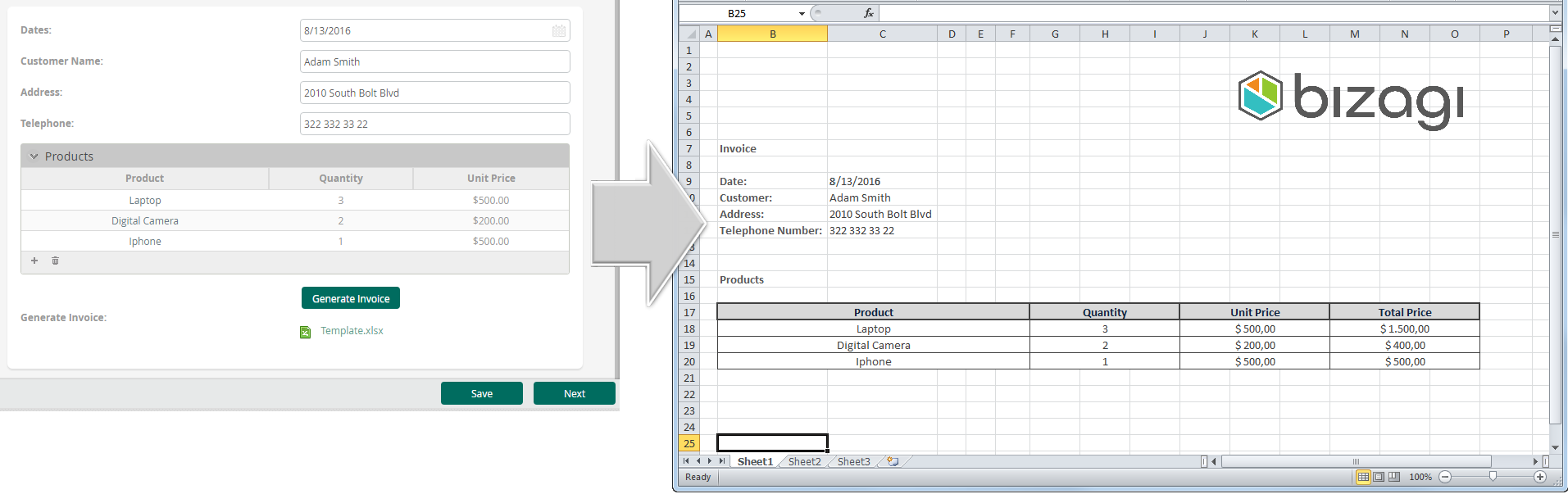
Task: Select the $ 400,00 total cell
Action: (1405, 345)
